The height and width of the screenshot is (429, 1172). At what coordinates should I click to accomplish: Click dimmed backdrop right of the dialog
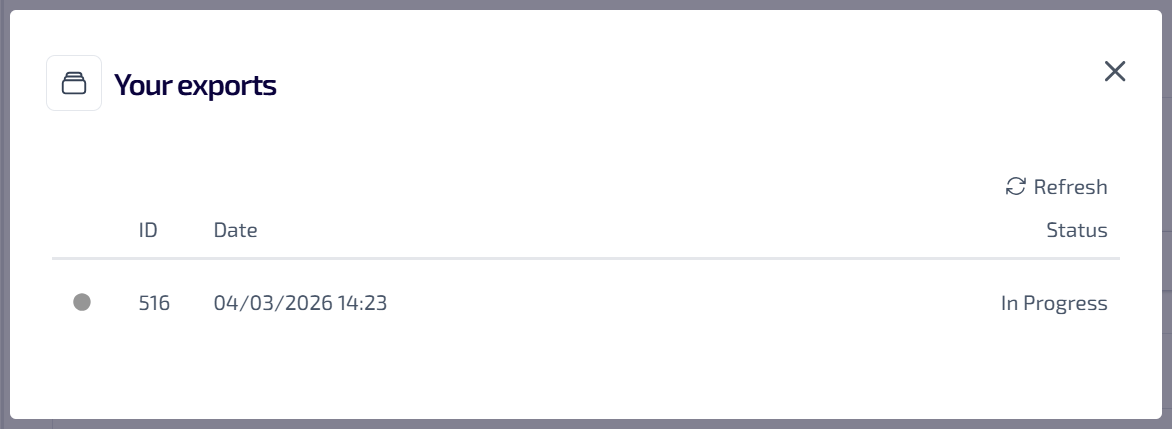coord(1167,215)
